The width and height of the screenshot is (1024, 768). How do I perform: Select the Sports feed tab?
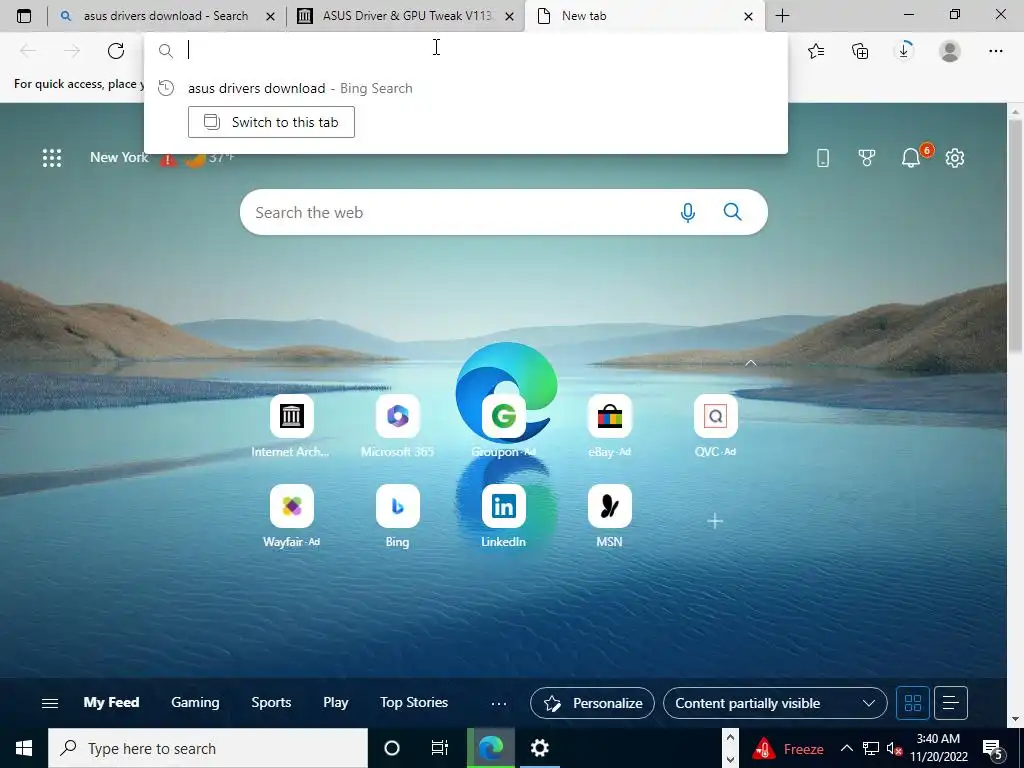coord(271,702)
